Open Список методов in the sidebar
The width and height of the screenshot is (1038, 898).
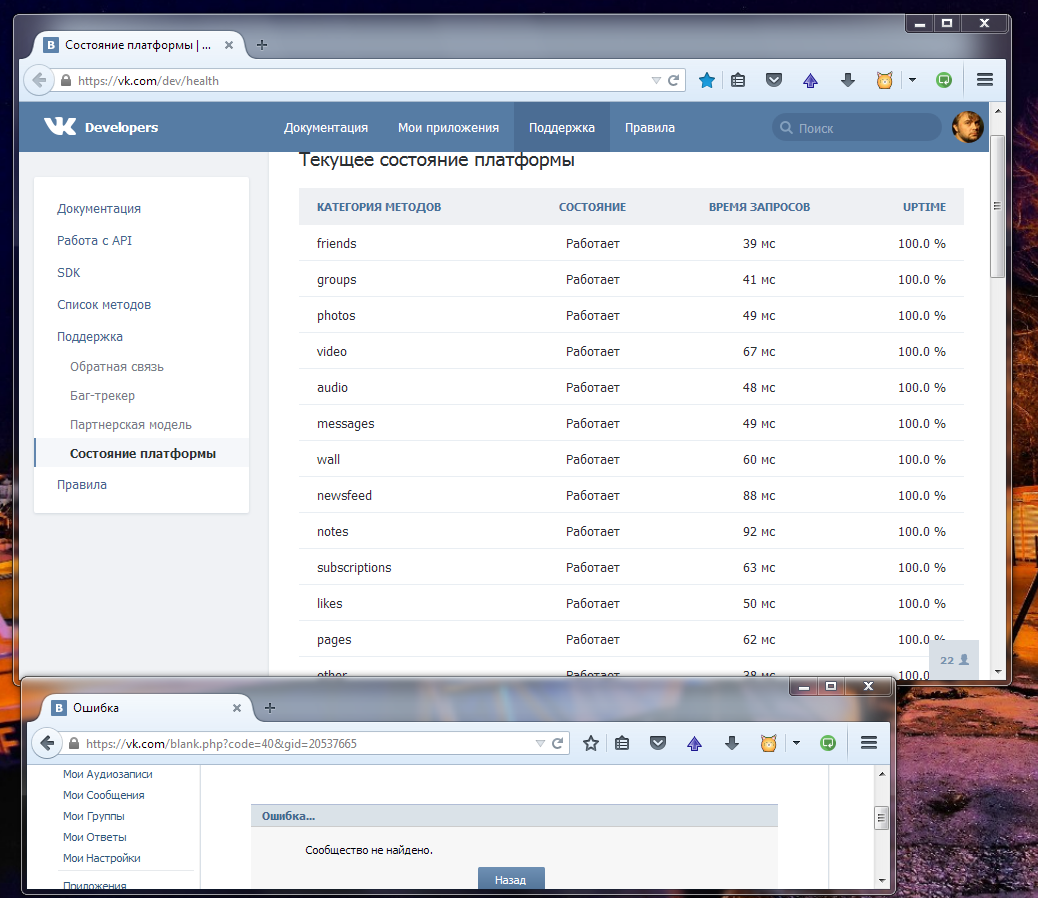pos(103,304)
